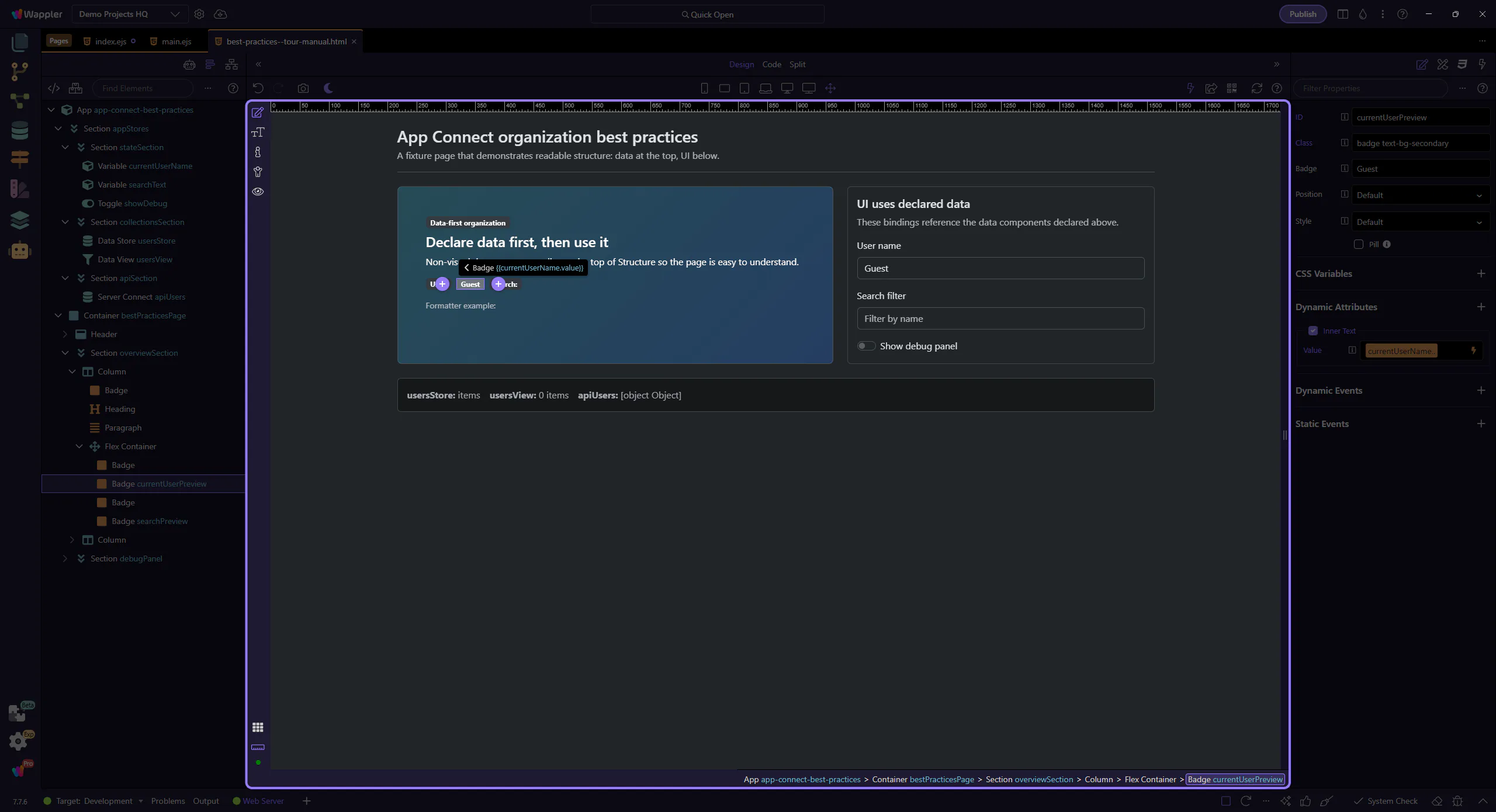Image resolution: width=1496 pixels, height=812 pixels.
Task: Open the main.ejs file tab
Action: point(176,41)
